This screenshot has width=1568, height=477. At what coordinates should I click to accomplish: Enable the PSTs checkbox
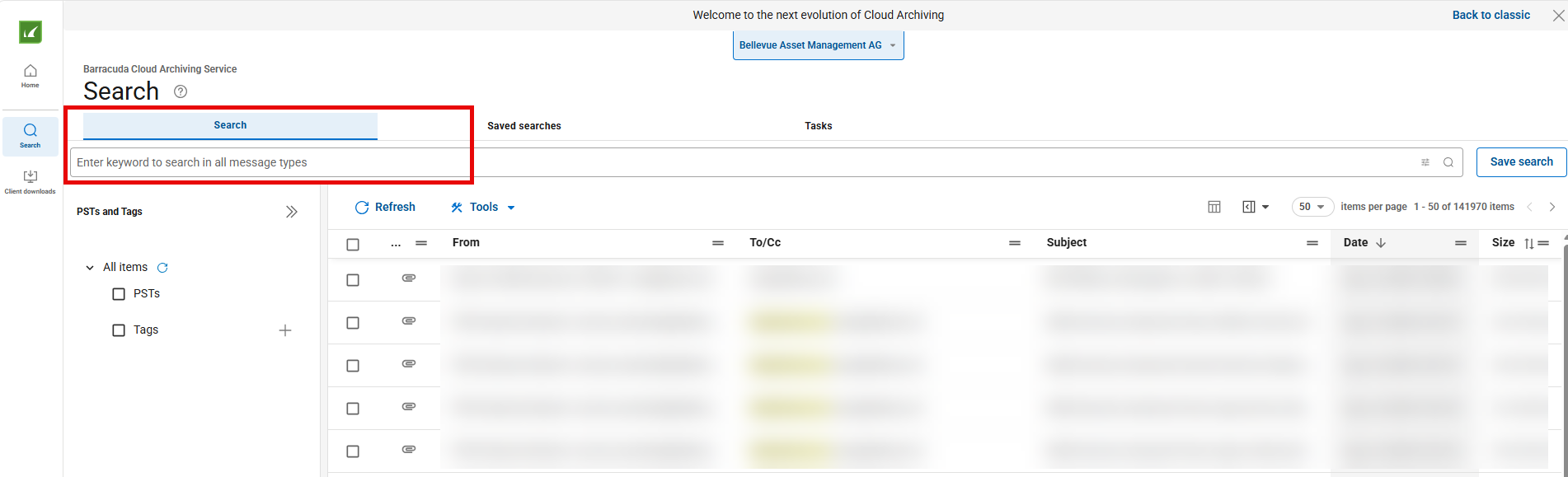point(119,294)
